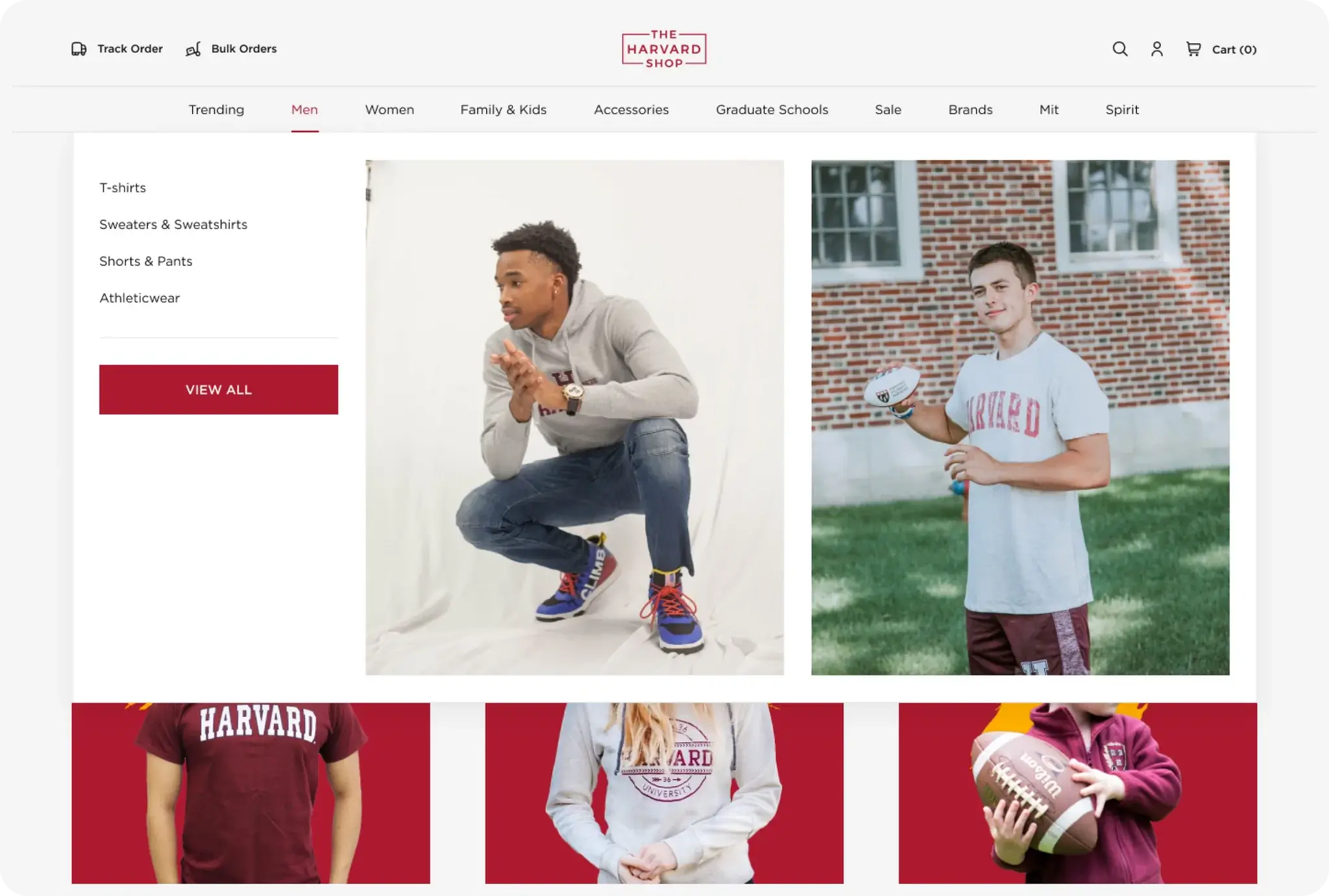Select the Trending tab
The width and height of the screenshot is (1329, 896).
coord(216,110)
